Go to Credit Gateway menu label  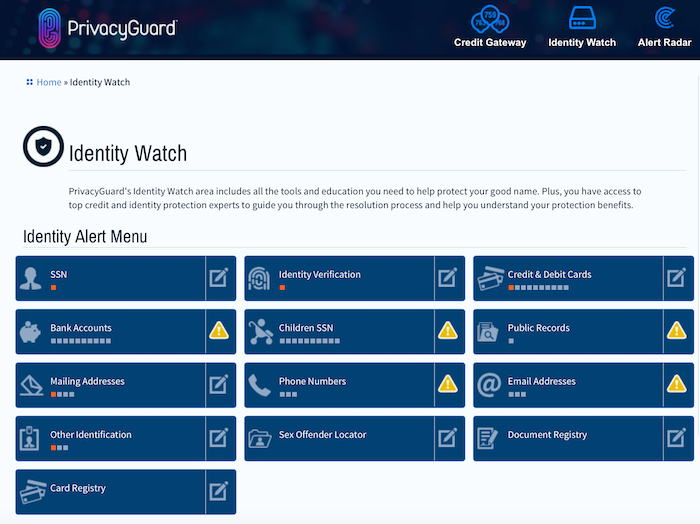pyautogui.click(x=490, y=42)
